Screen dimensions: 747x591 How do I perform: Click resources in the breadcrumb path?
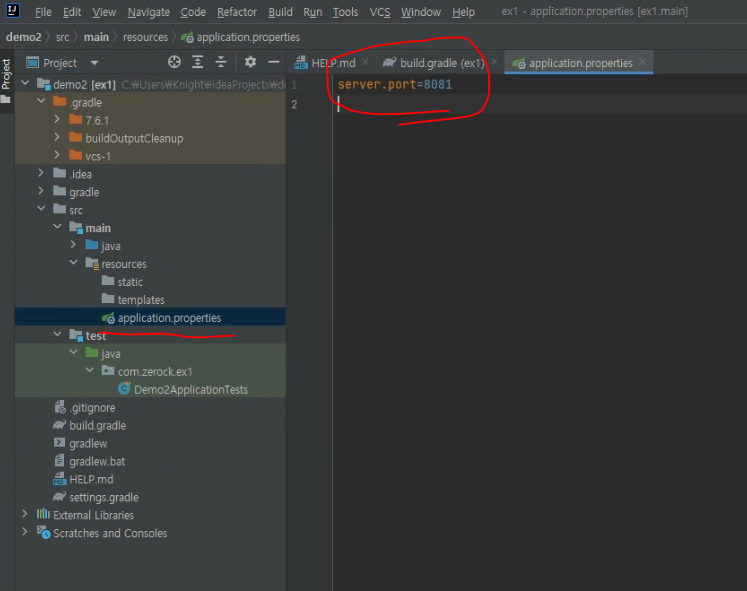145,37
